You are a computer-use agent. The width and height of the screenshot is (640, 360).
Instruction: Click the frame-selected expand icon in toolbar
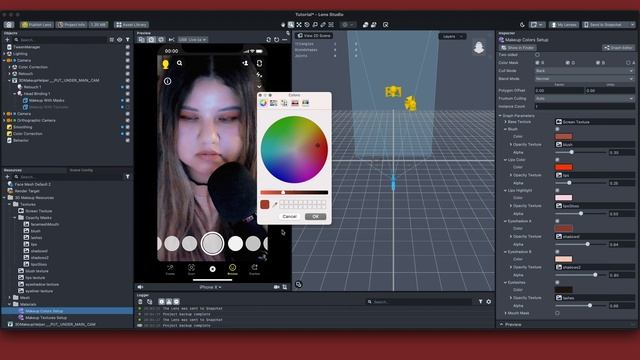tap(299, 25)
